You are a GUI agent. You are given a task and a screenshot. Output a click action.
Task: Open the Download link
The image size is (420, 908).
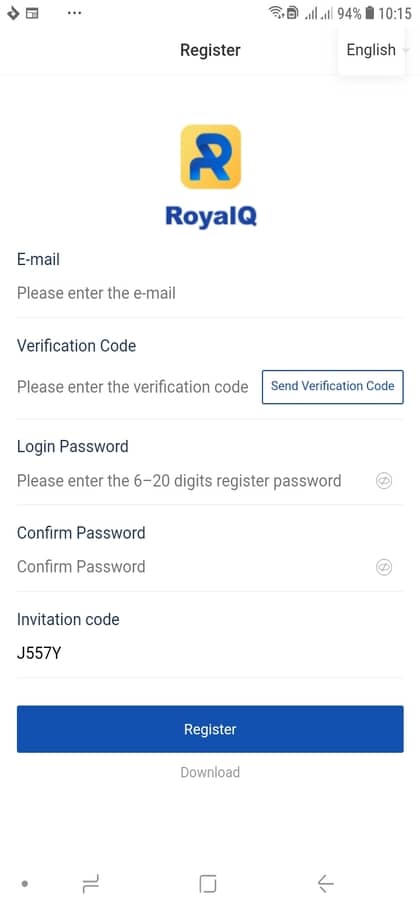tap(210, 772)
